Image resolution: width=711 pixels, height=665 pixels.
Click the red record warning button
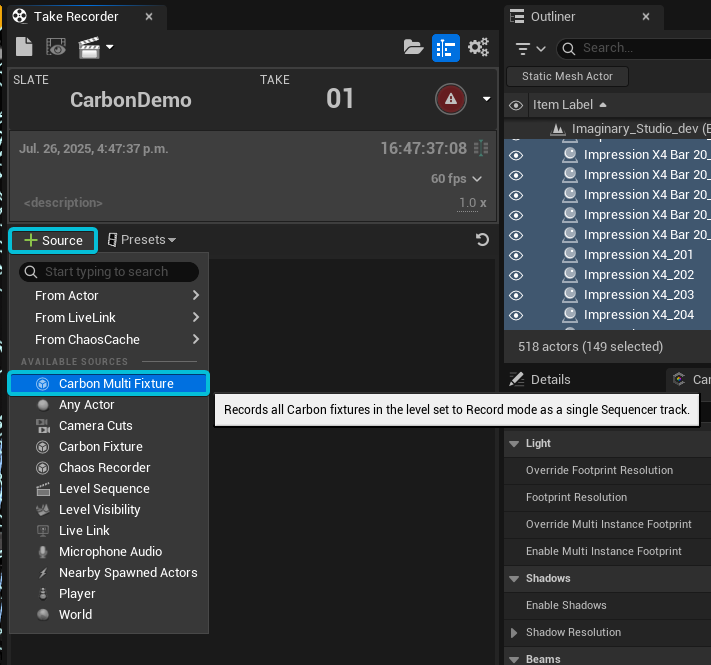[x=451, y=98]
